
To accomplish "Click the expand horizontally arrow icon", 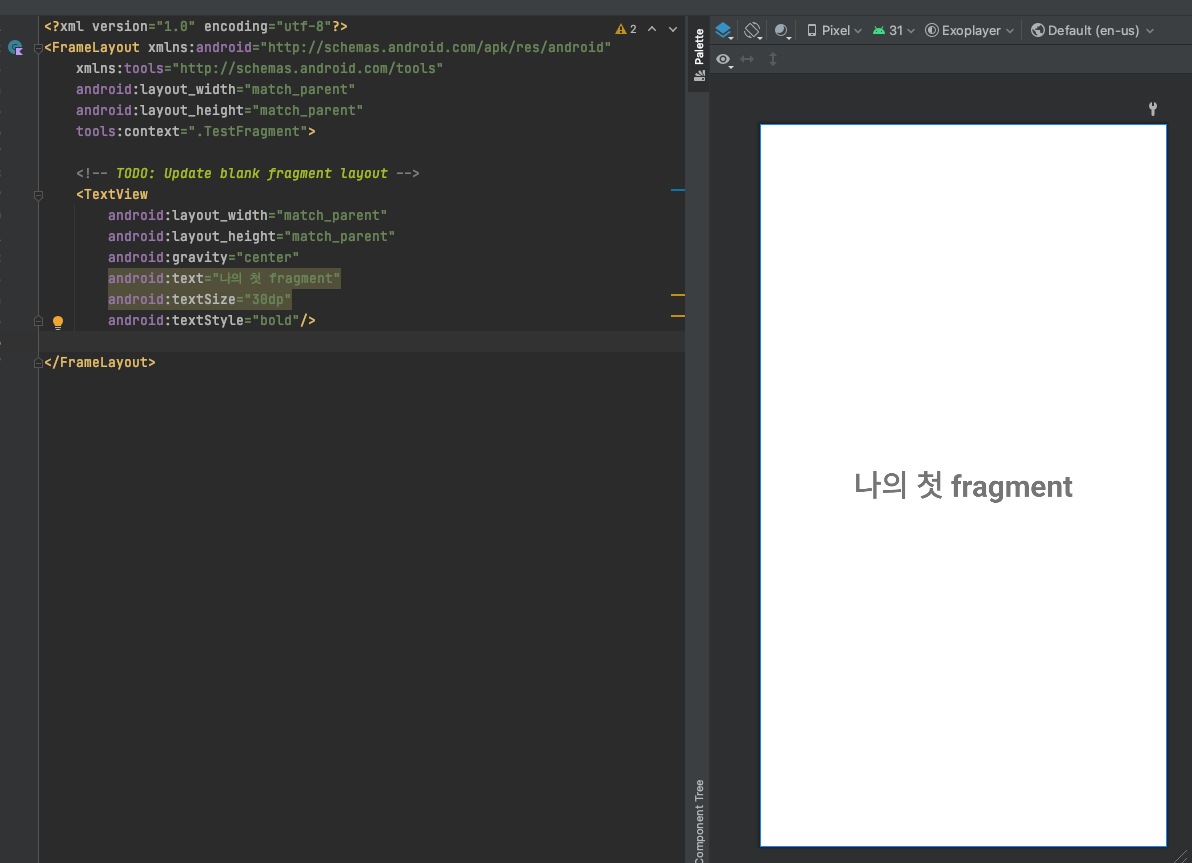I will point(747,59).
